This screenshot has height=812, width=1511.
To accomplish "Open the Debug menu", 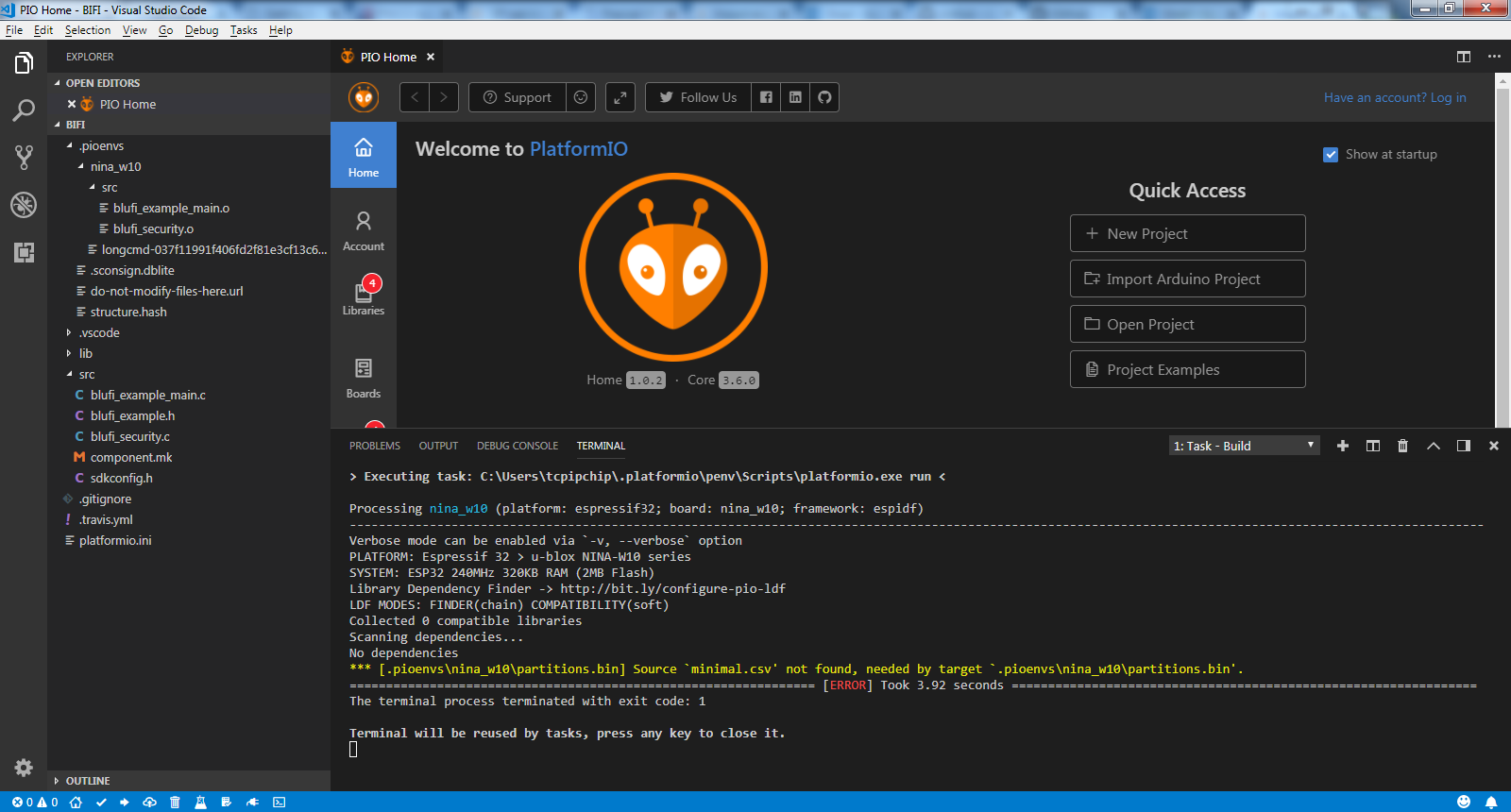I will pyautogui.click(x=201, y=30).
